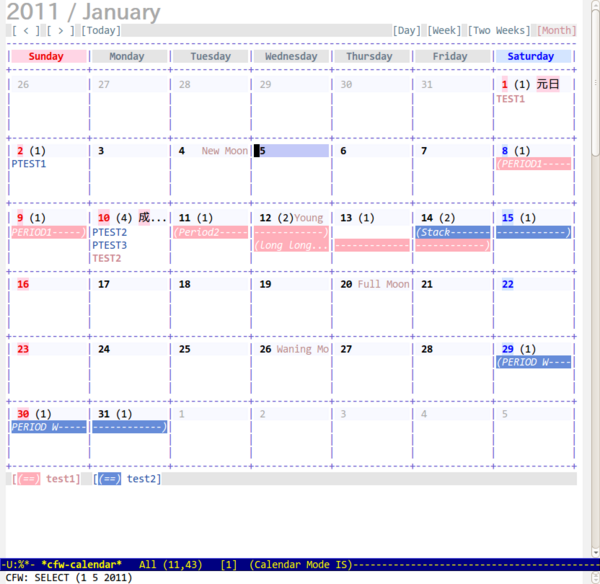Click the 2011 / January title
The image size is (600, 584).
pos(83,12)
